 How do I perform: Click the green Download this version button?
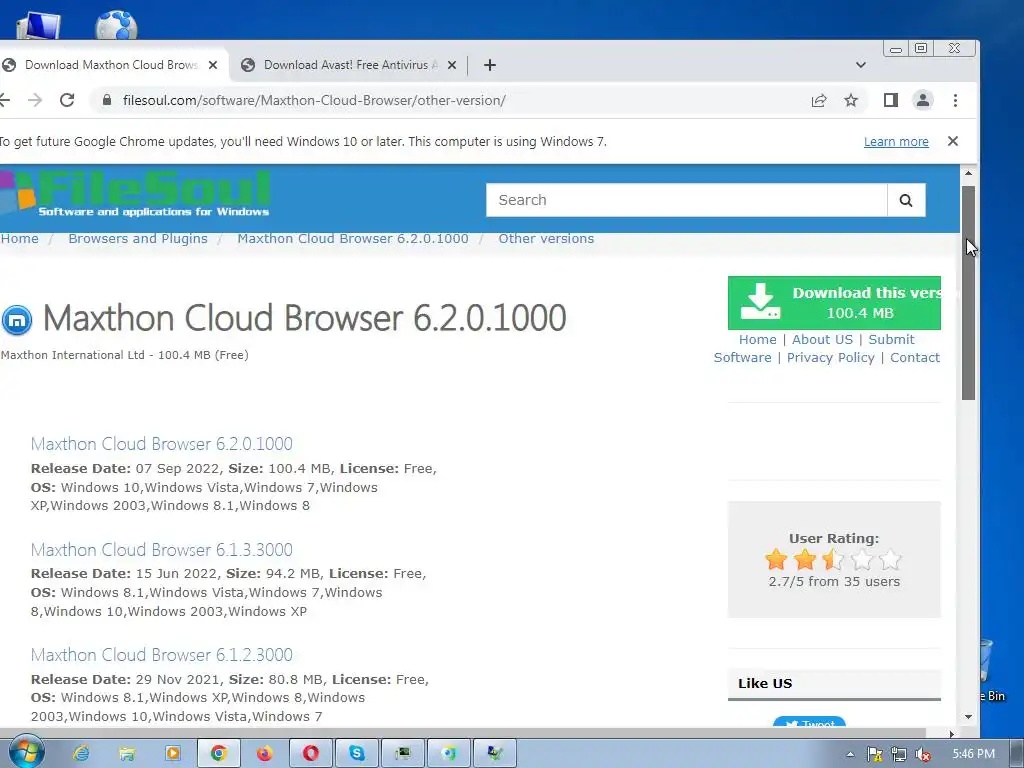834,303
